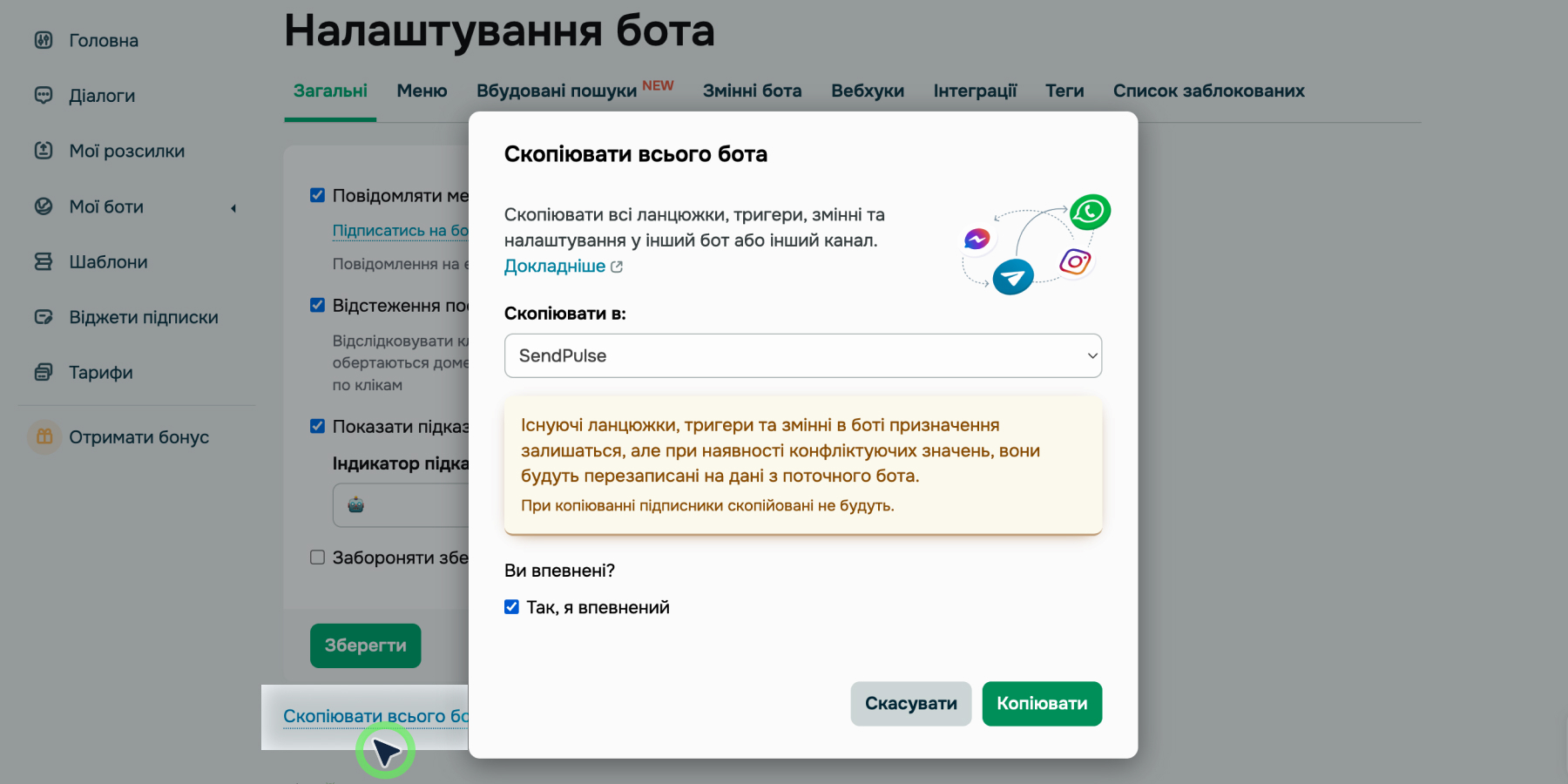
Task: Click the Отримати бонус gift icon
Action: click(x=43, y=436)
